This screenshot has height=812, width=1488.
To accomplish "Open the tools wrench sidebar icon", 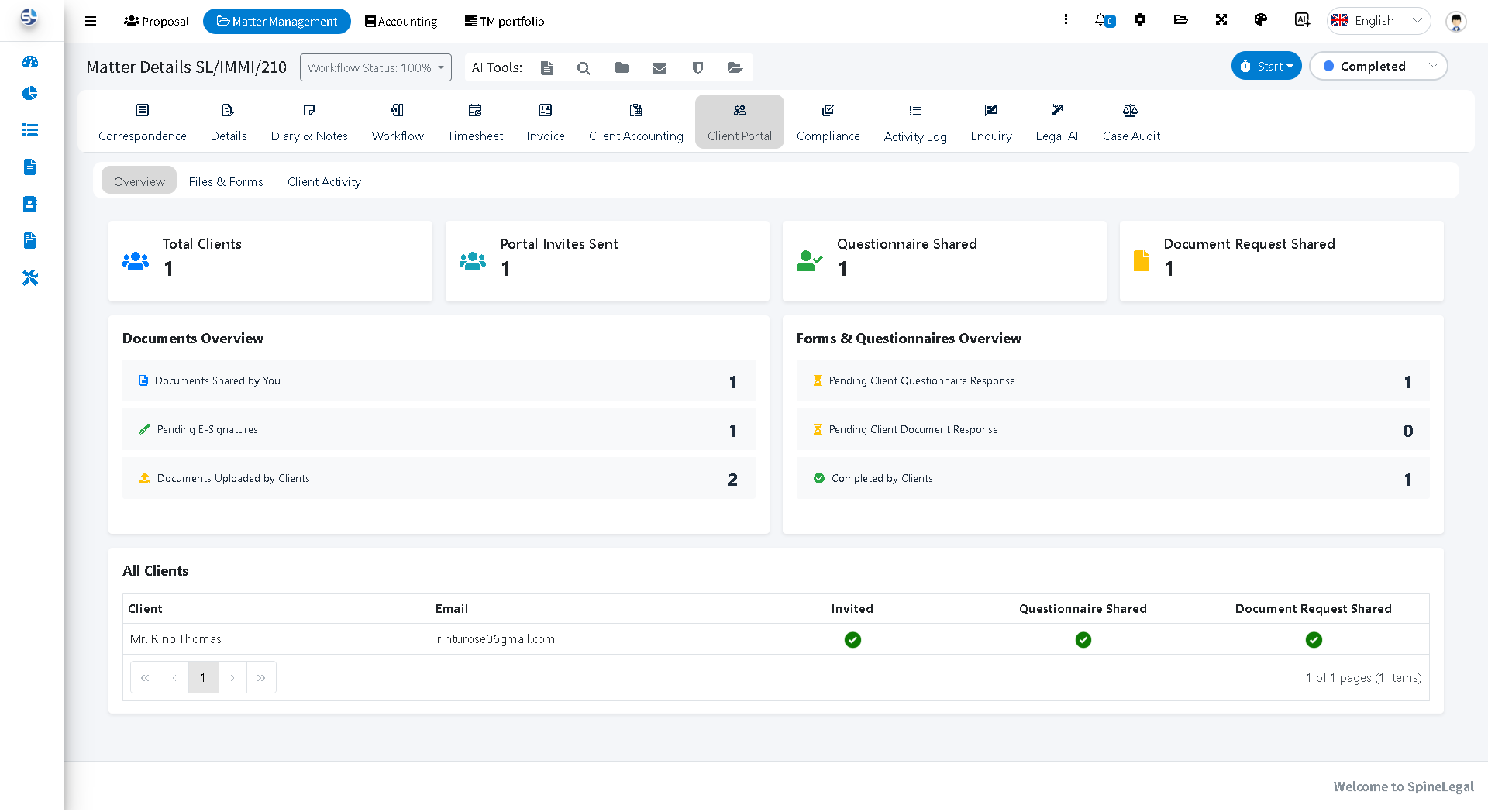I will (30, 277).
